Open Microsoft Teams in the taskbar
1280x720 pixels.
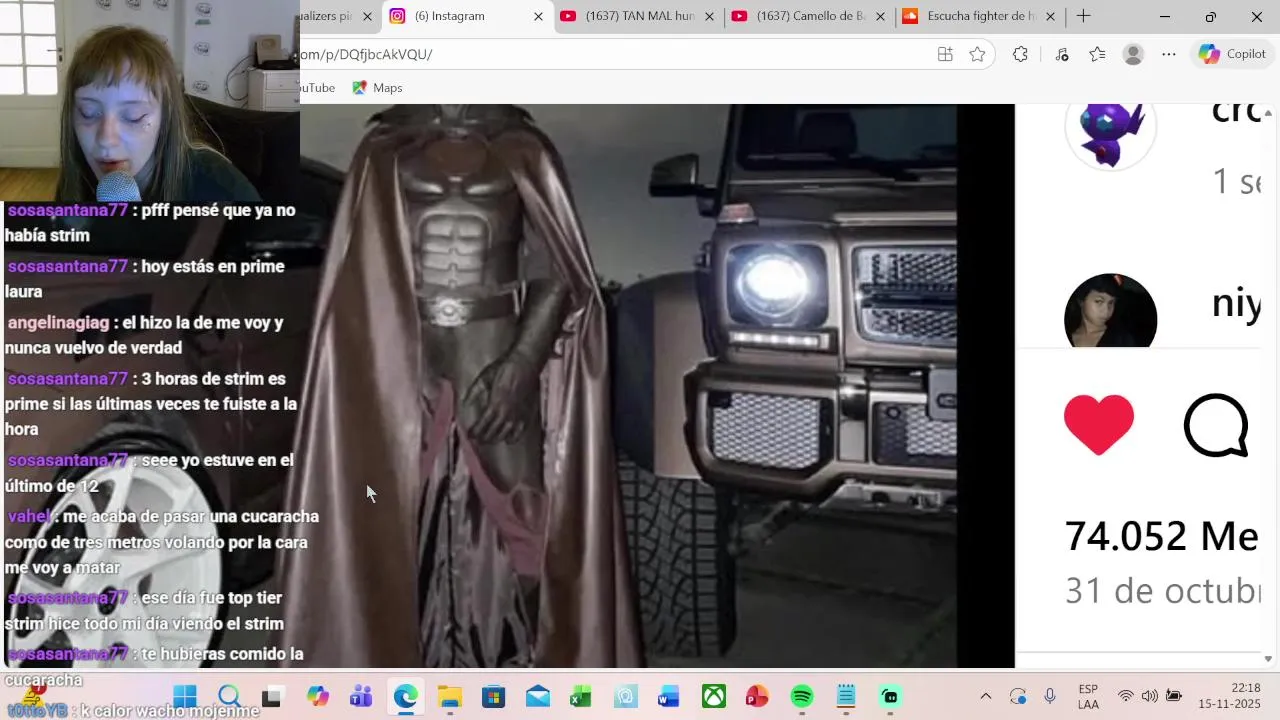pos(361,696)
